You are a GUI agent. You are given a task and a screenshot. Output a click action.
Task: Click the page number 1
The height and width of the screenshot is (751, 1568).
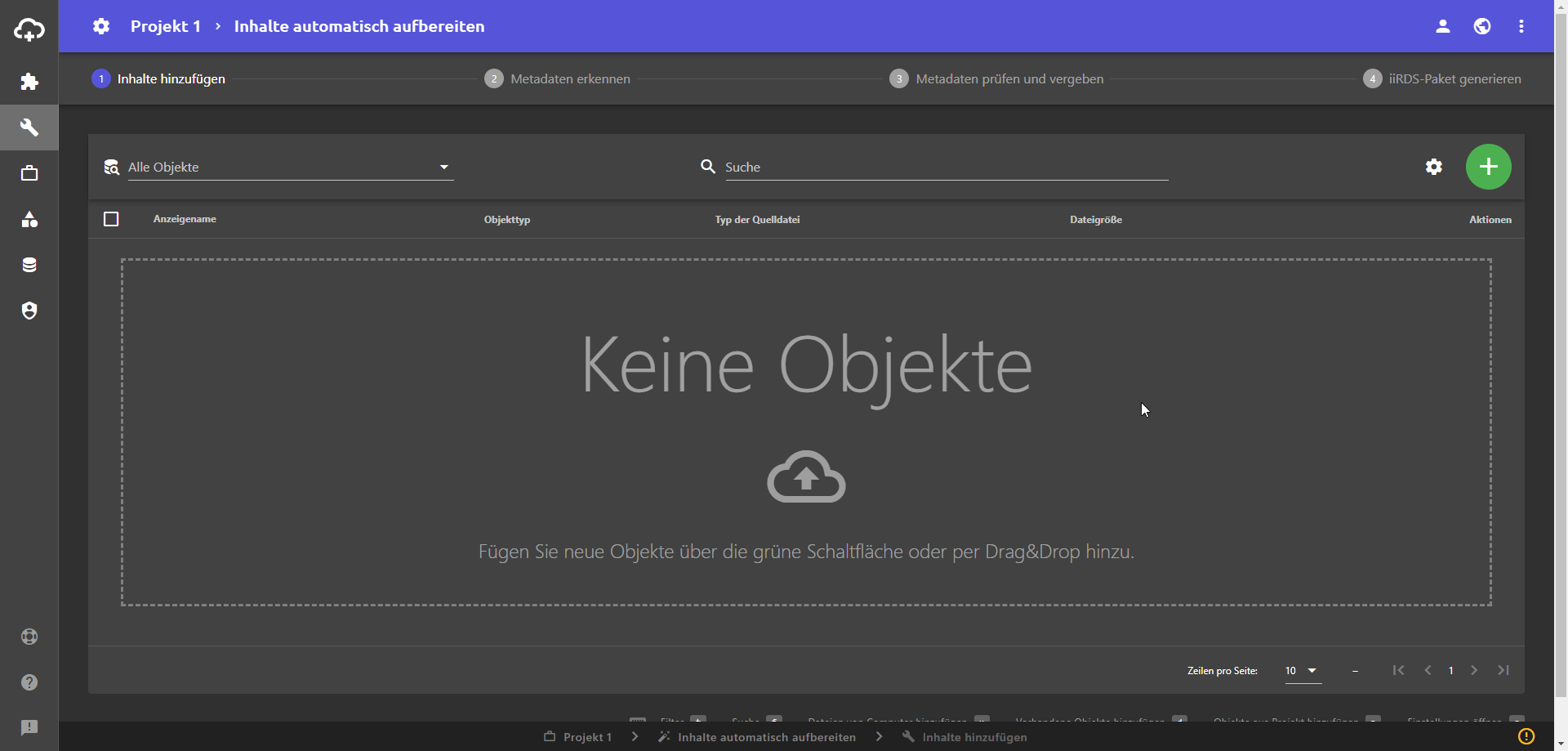(1451, 670)
